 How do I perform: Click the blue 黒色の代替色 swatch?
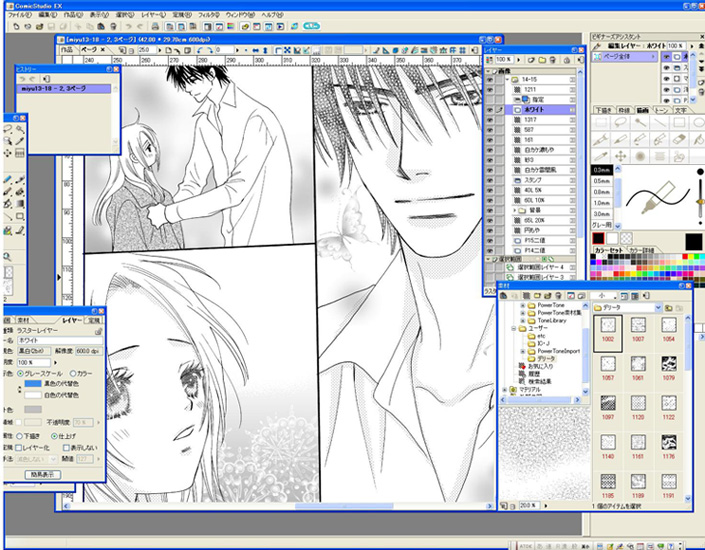tap(33, 384)
